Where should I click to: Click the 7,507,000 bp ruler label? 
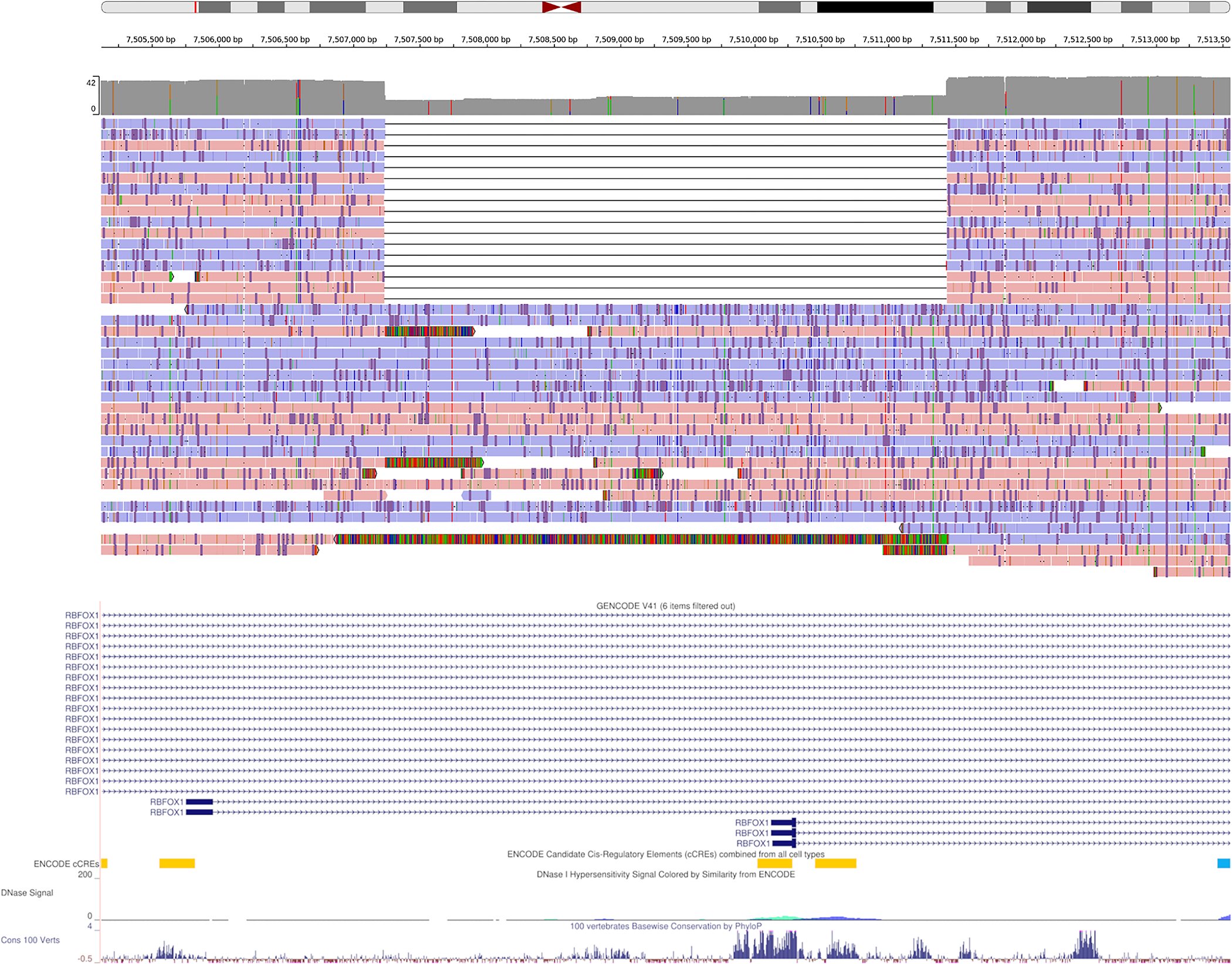click(352, 39)
